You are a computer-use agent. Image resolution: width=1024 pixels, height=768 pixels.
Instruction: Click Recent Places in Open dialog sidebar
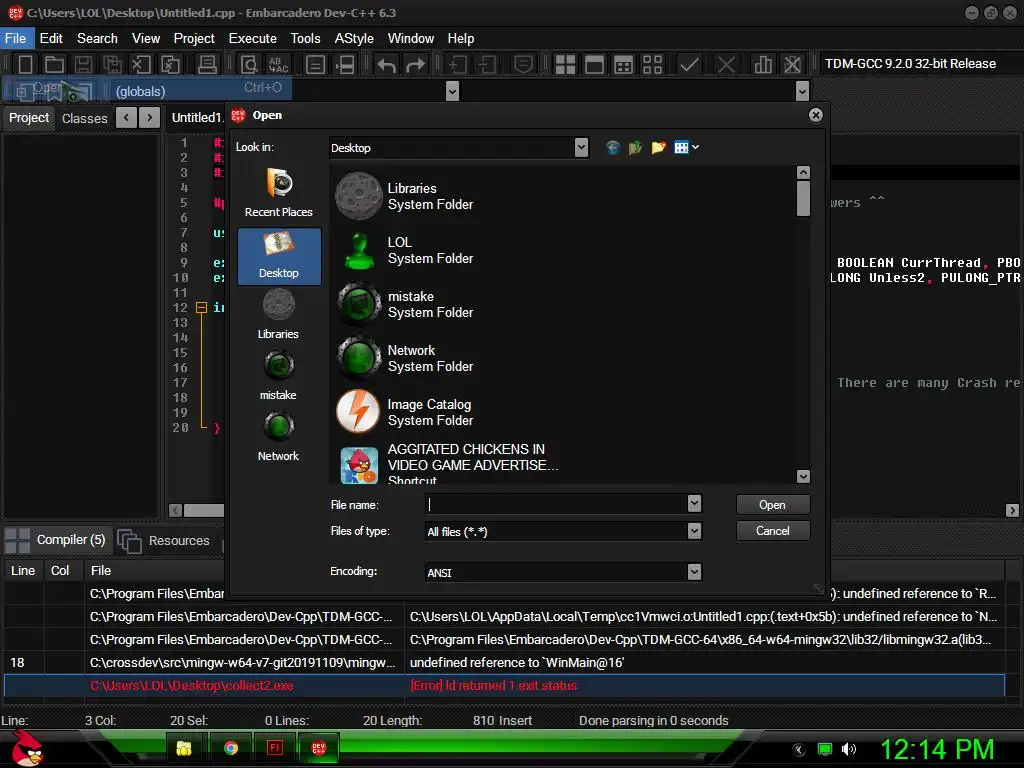tap(279, 193)
